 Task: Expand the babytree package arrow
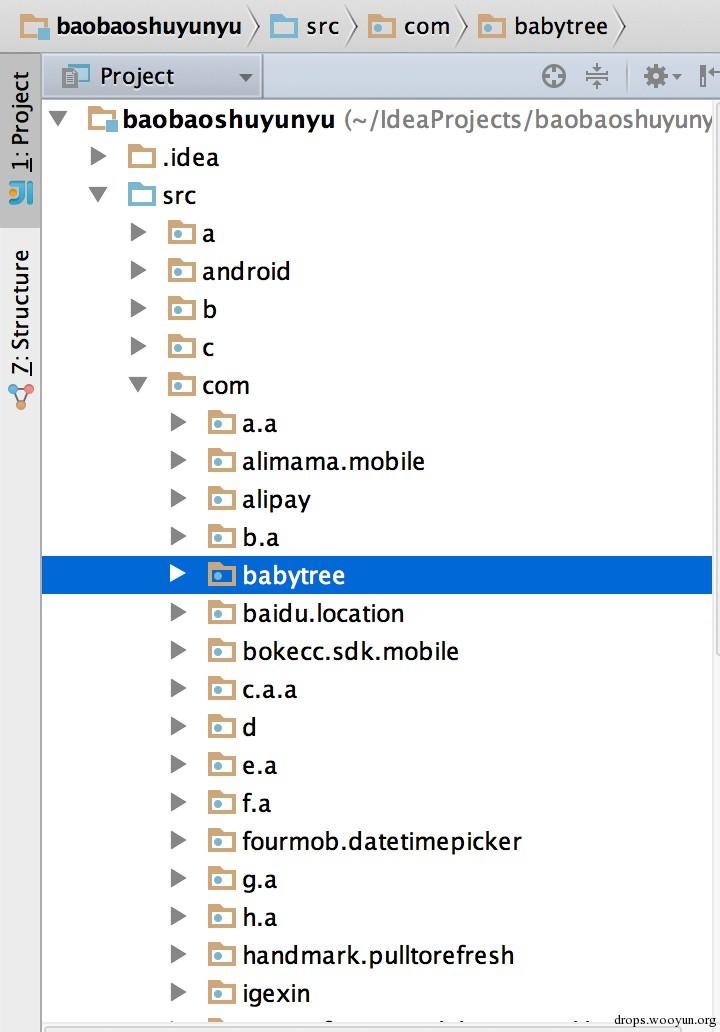pyautogui.click(x=178, y=573)
